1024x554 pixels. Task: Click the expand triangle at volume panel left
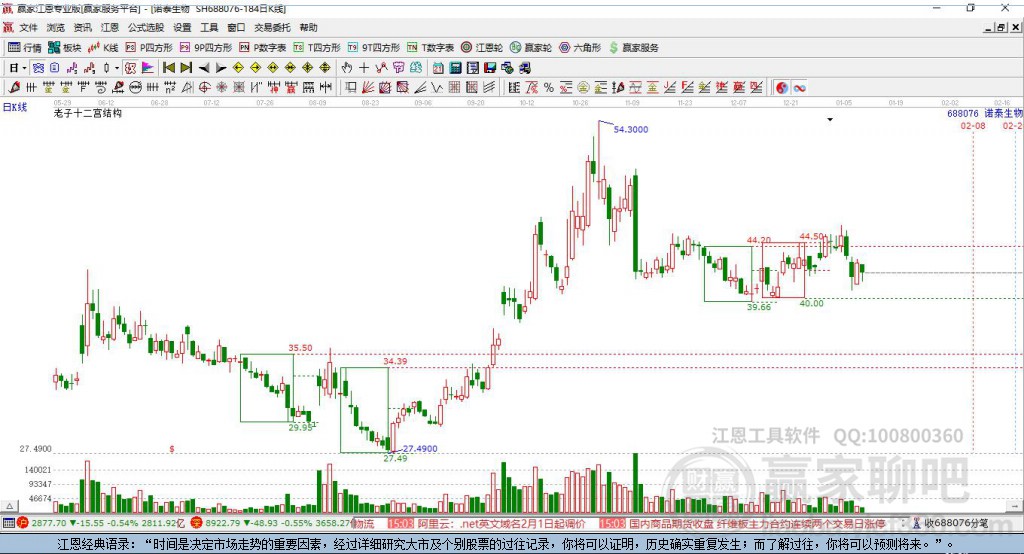[x=9, y=506]
